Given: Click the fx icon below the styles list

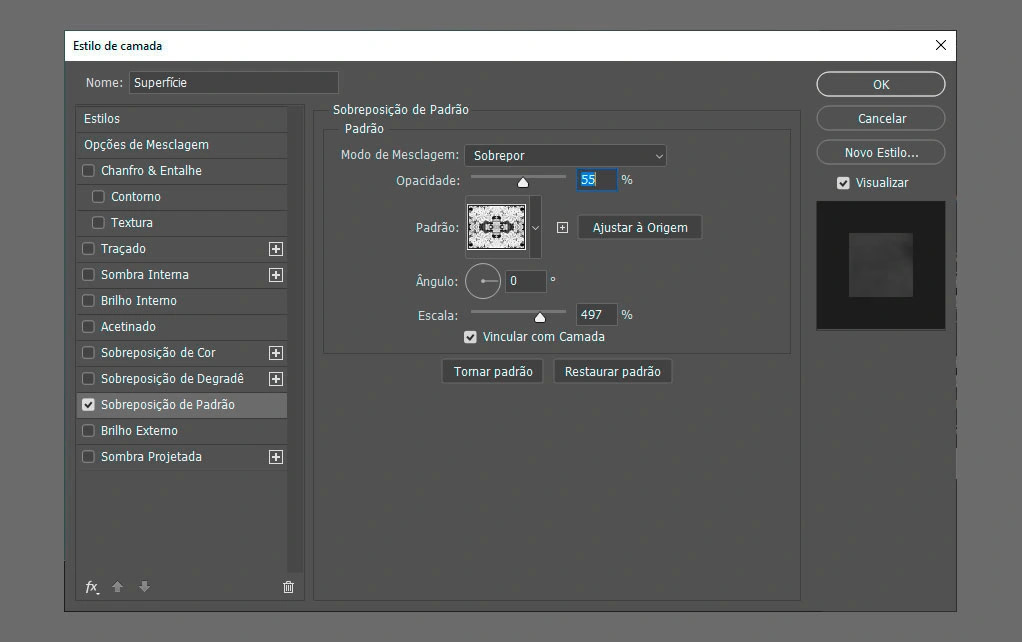Looking at the screenshot, I should (x=91, y=588).
